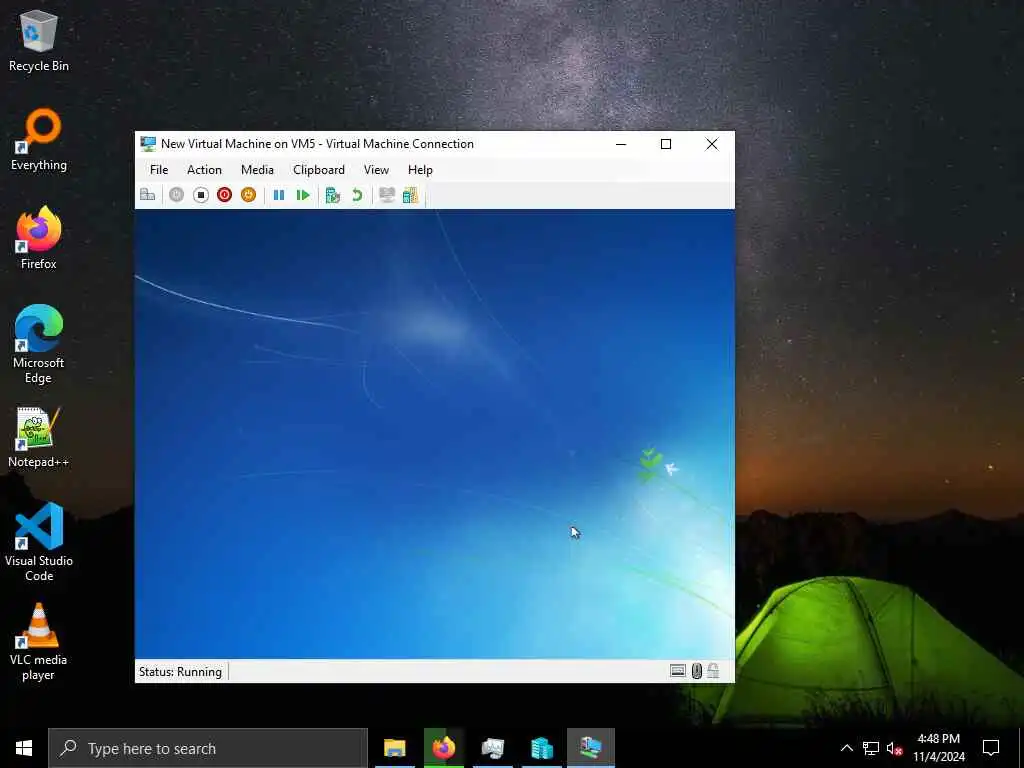Image resolution: width=1024 pixels, height=768 pixels.
Task: Shut down the VM using the red power icon
Action: coord(224,195)
